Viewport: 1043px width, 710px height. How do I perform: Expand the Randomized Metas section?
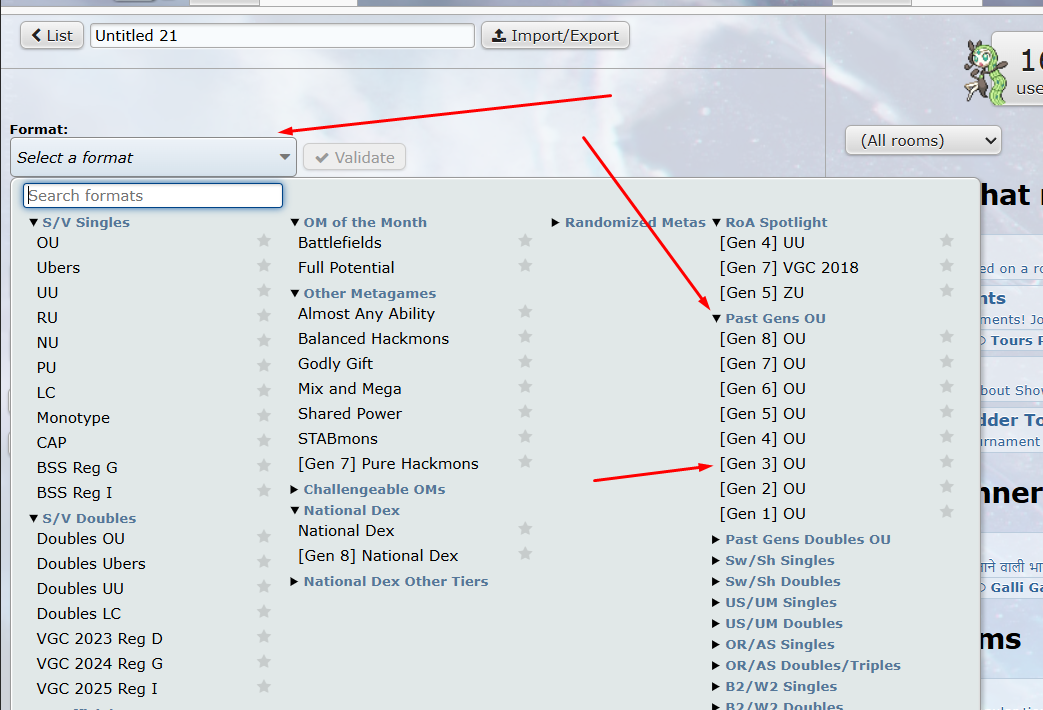point(629,222)
